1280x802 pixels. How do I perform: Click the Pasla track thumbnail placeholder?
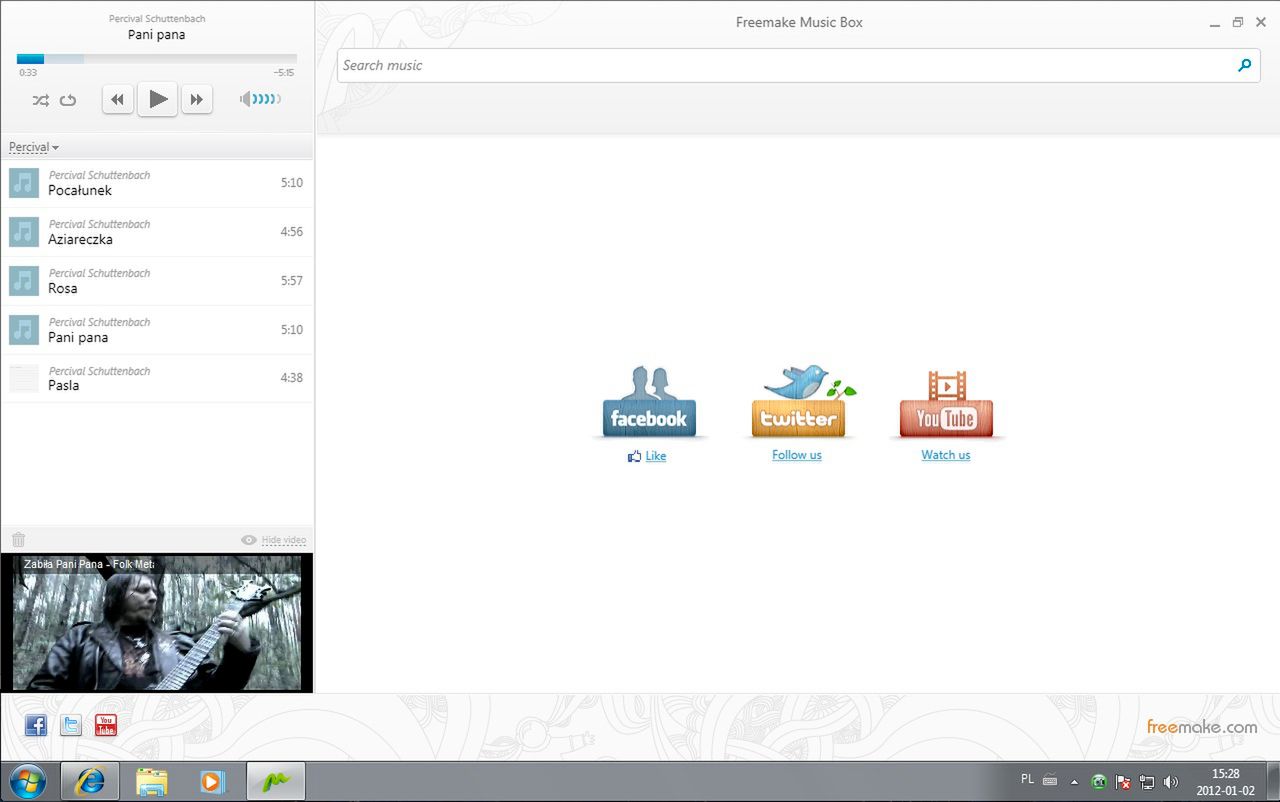(x=24, y=378)
